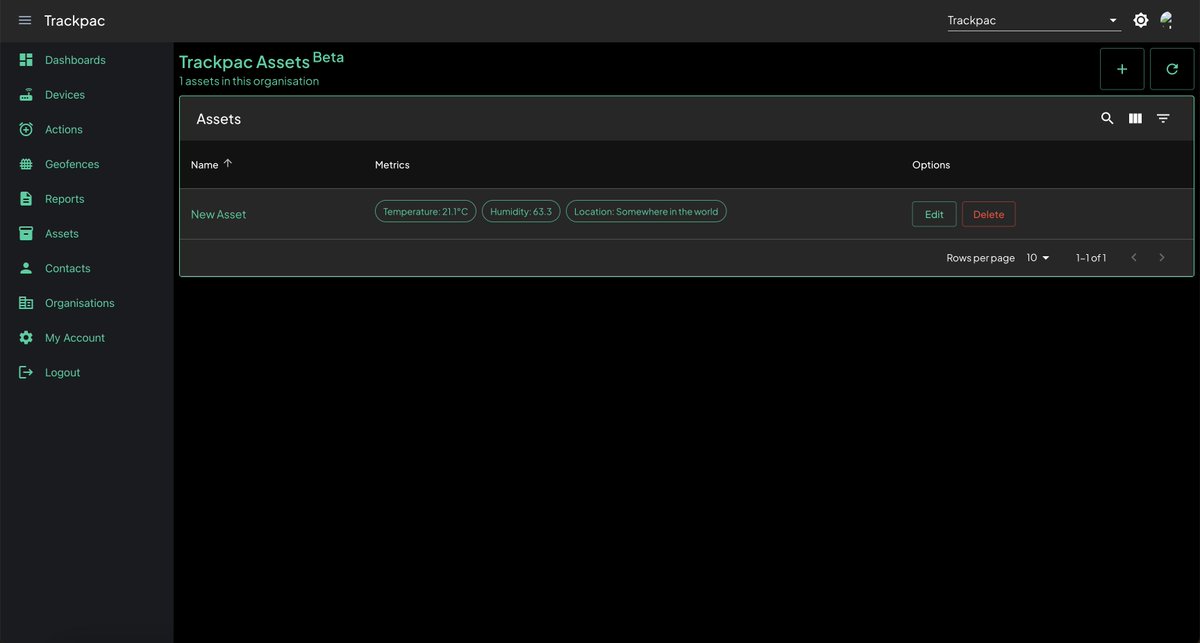
Task: Open the column visibility chooser icon
Action: pyautogui.click(x=1135, y=118)
